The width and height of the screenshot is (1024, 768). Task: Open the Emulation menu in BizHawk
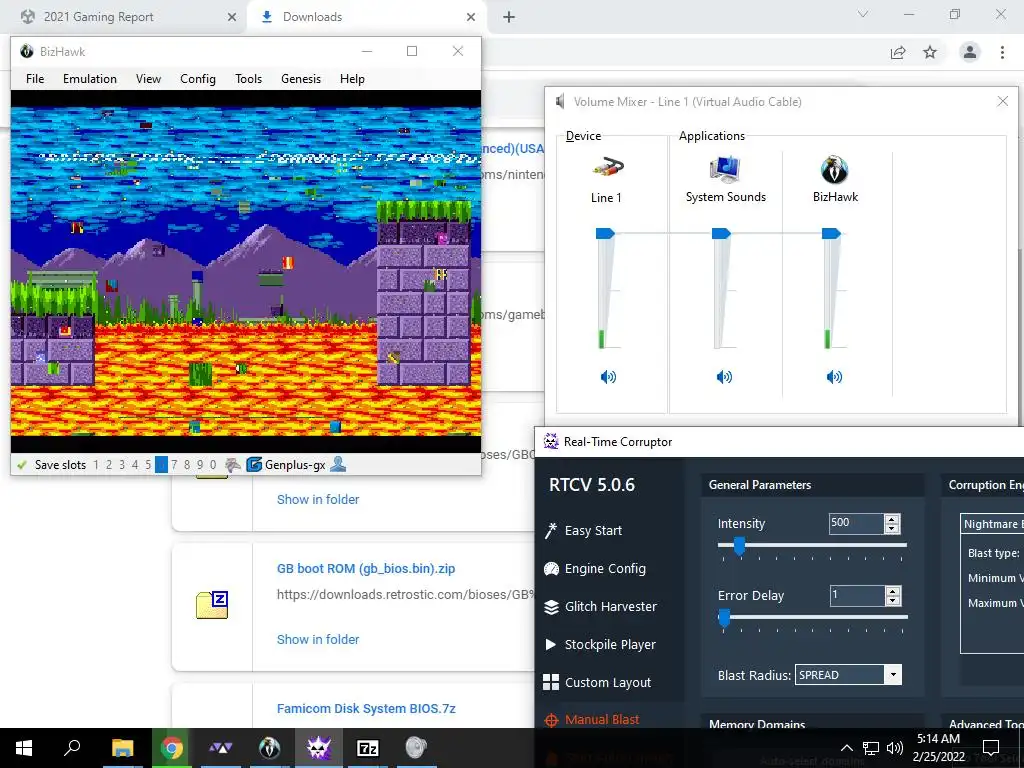89,78
